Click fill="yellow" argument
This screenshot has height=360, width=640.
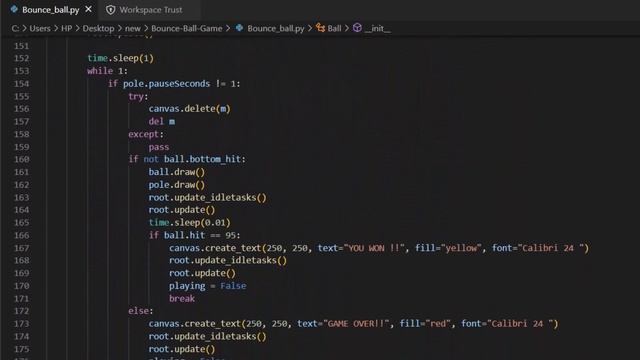pyautogui.click(x=449, y=248)
